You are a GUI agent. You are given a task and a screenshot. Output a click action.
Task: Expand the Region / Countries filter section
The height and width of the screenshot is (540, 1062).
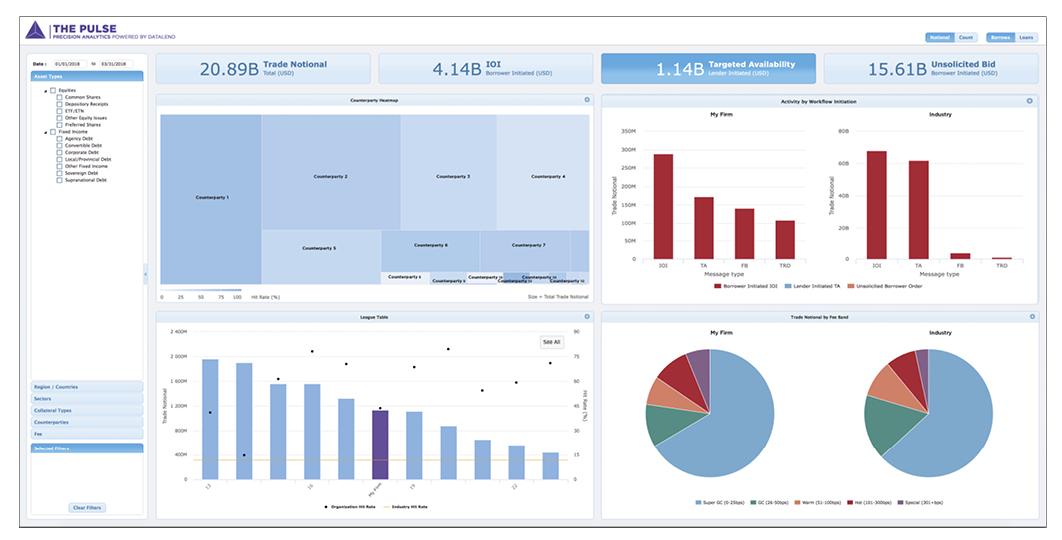[x=87, y=387]
